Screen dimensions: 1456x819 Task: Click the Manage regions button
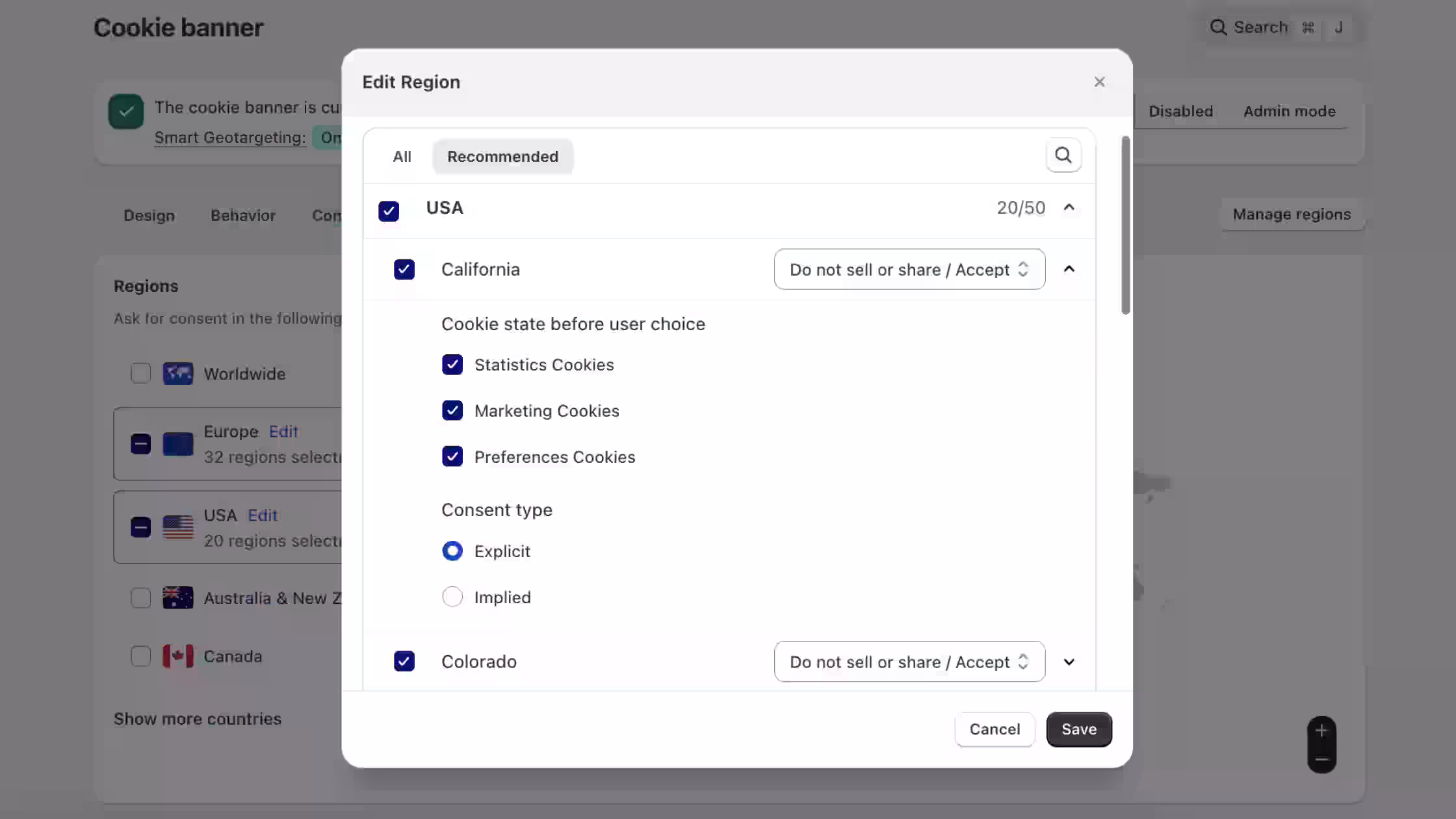(1292, 214)
